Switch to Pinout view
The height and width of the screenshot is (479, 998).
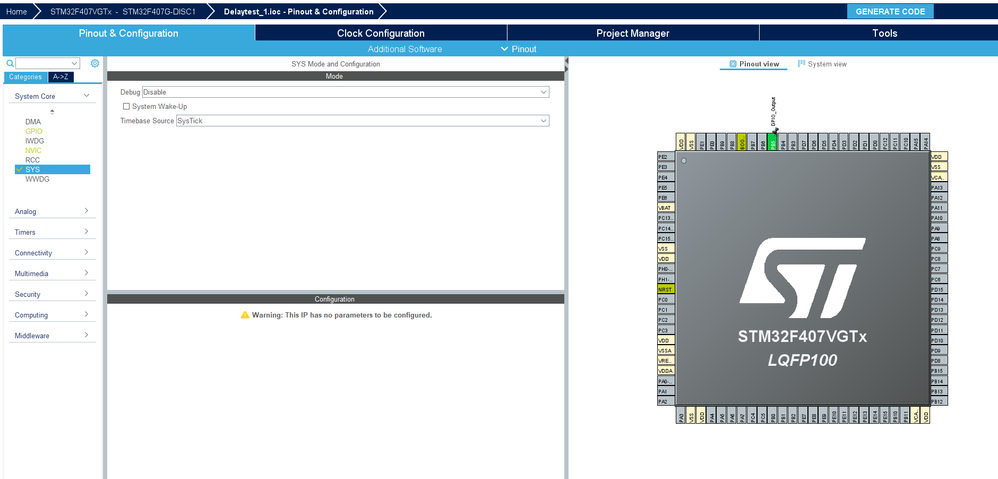(754, 64)
